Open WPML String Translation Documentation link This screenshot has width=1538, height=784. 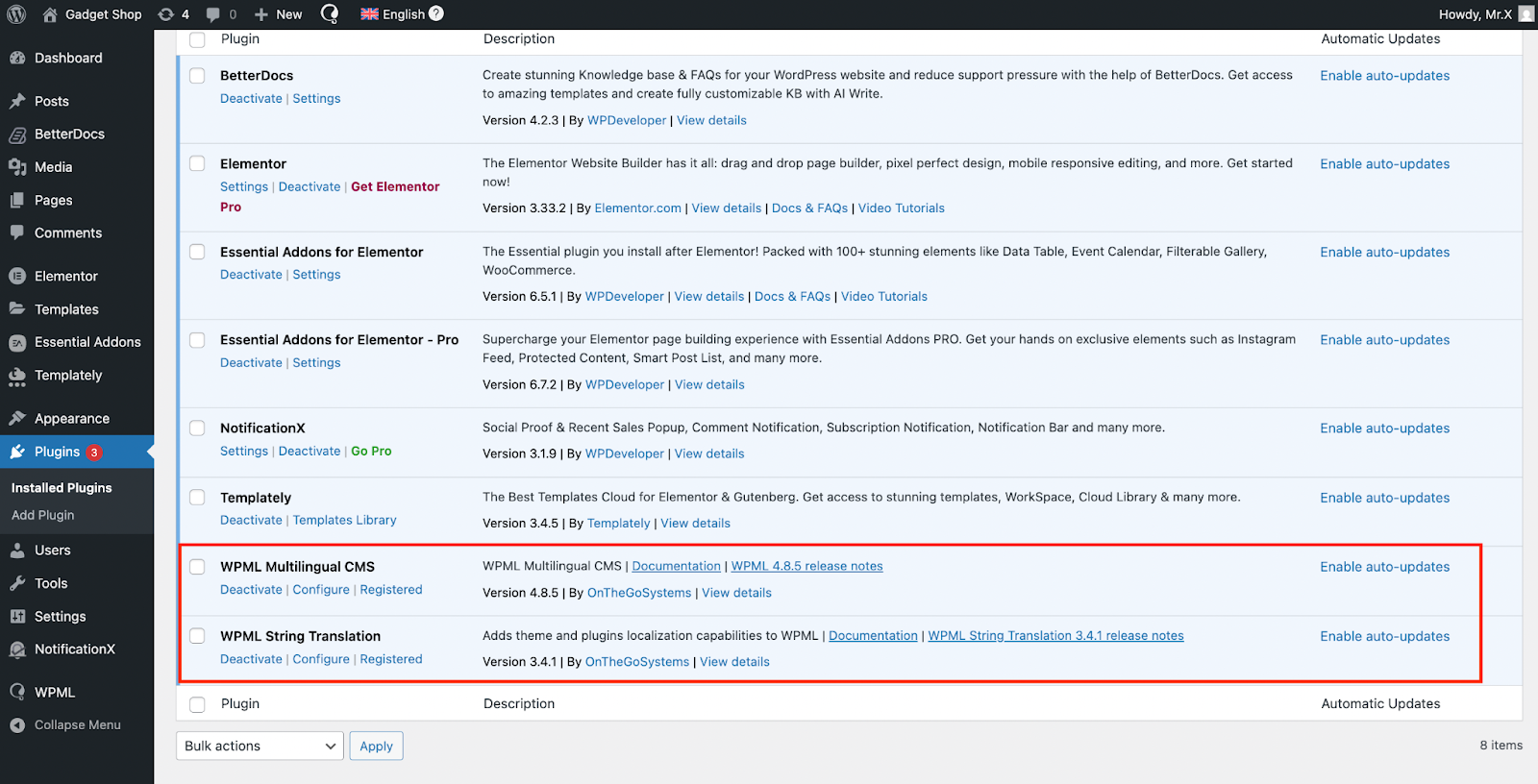(873, 635)
